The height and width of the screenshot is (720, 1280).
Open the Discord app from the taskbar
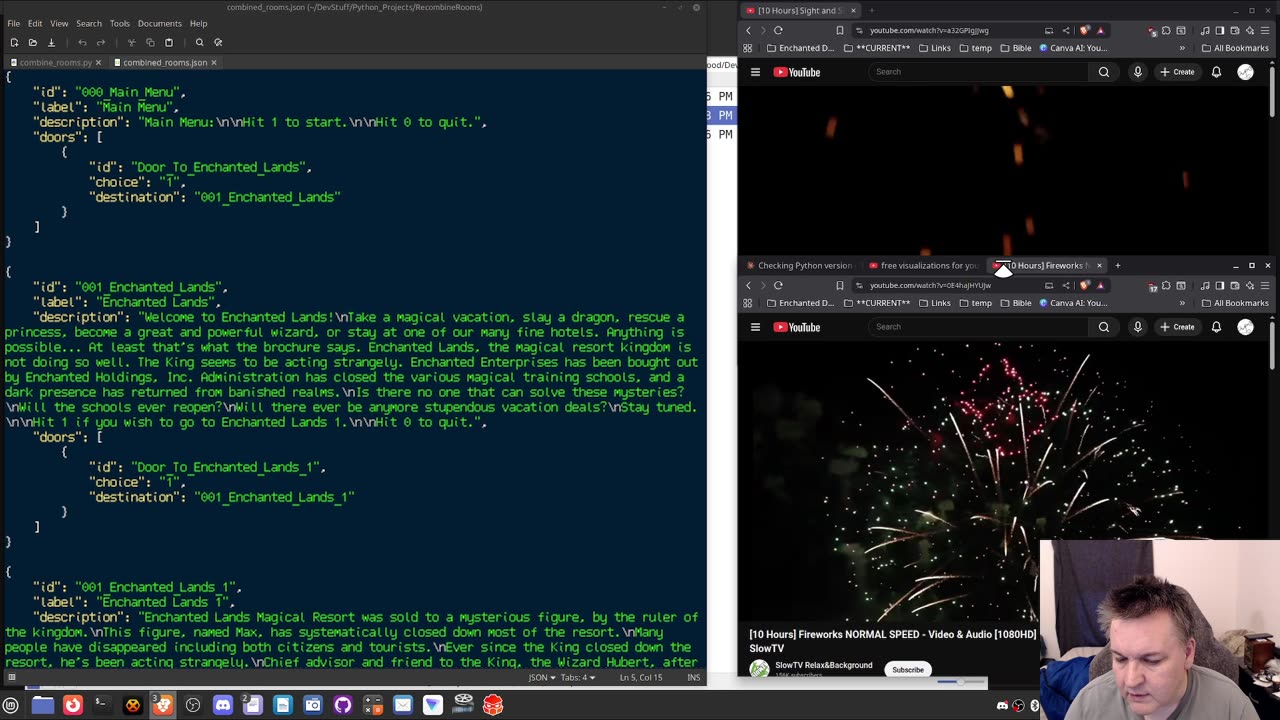[x=222, y=705]
